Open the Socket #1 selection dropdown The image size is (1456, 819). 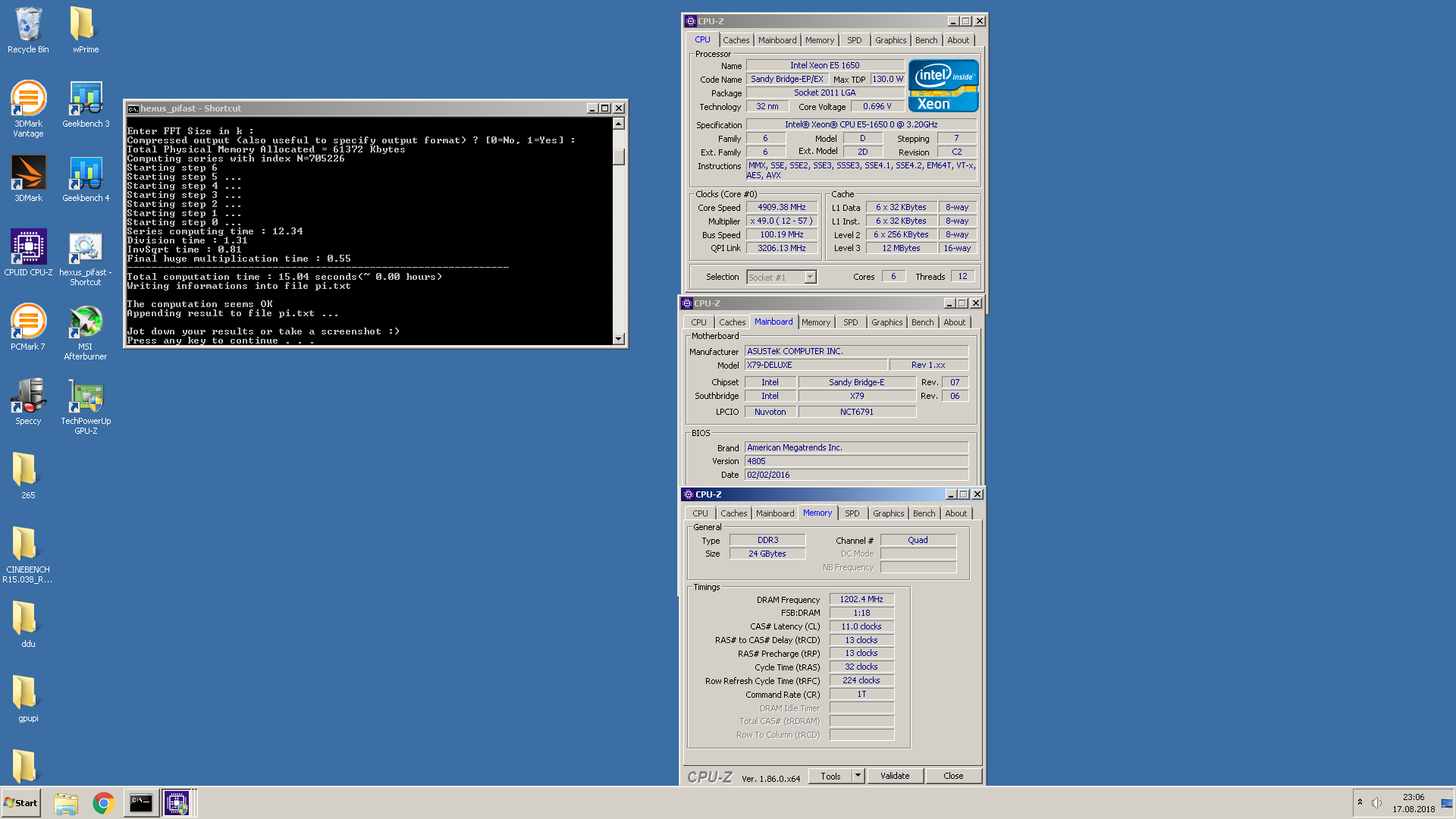781,278
